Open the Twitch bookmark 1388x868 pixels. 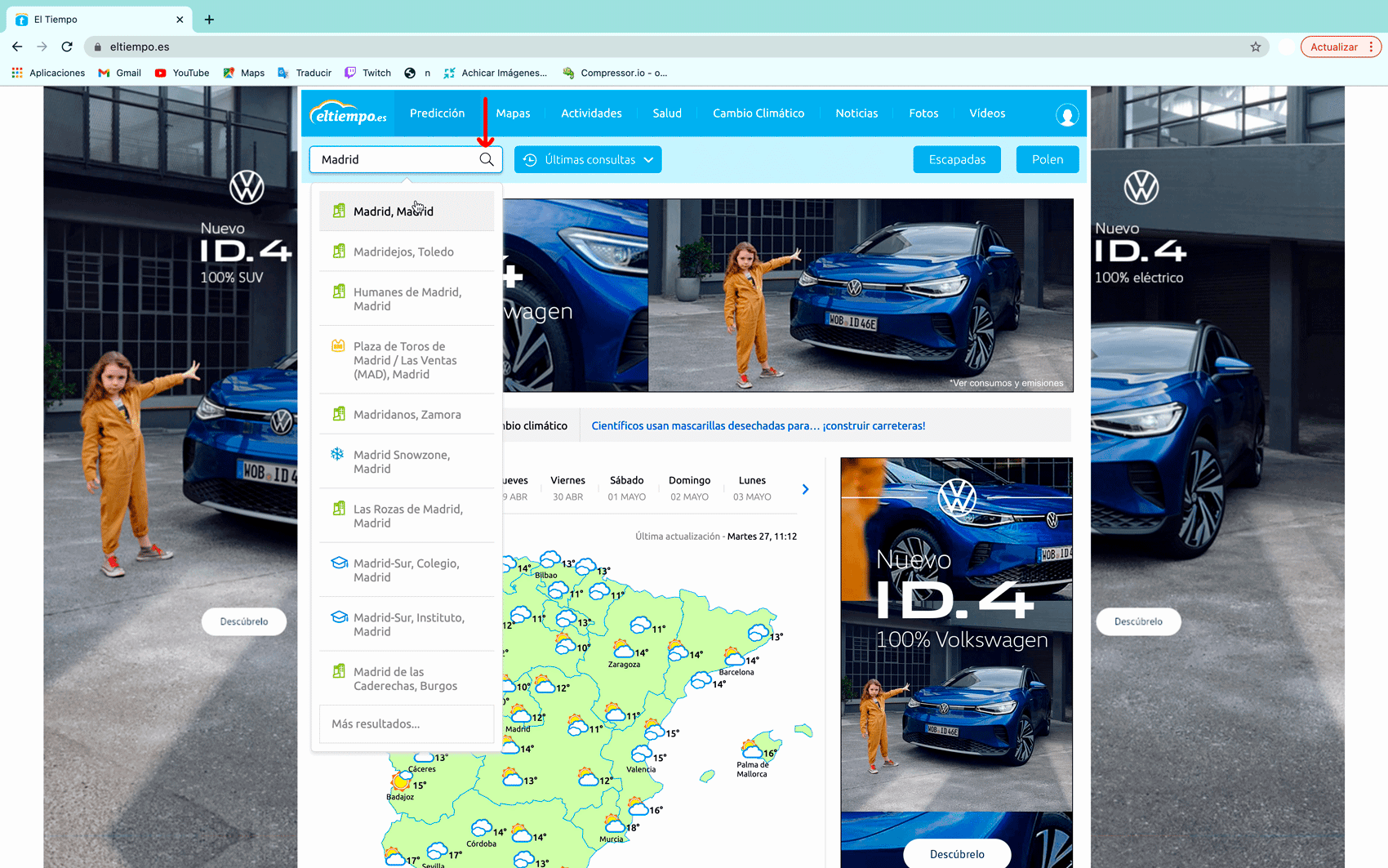point(367,73)
